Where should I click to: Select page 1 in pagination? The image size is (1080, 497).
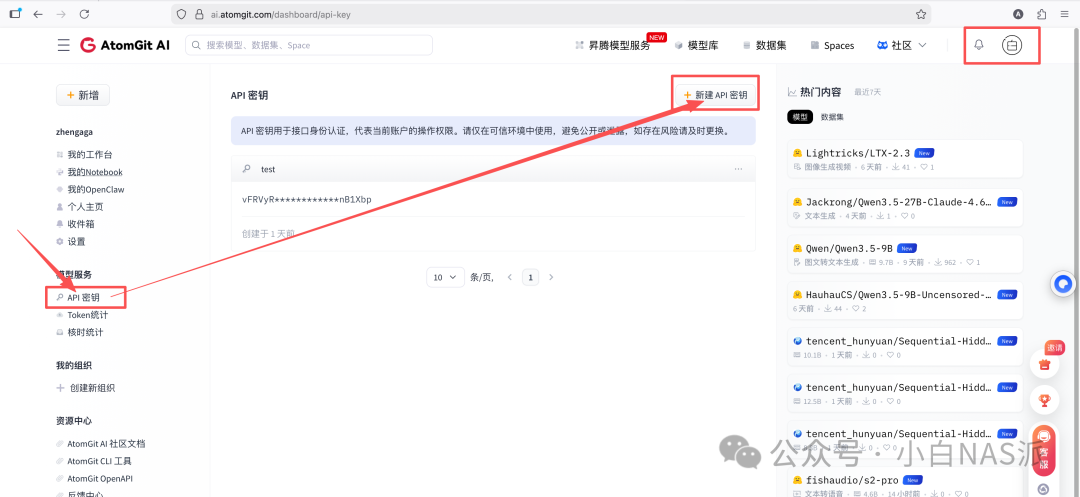pyautogui.click(x=530, y=277)
